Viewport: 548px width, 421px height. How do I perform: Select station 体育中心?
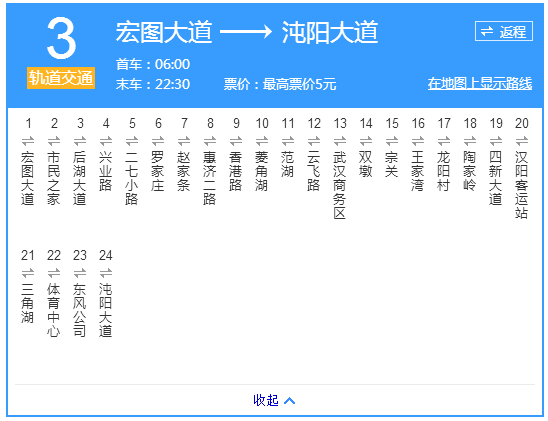(53, 310)
